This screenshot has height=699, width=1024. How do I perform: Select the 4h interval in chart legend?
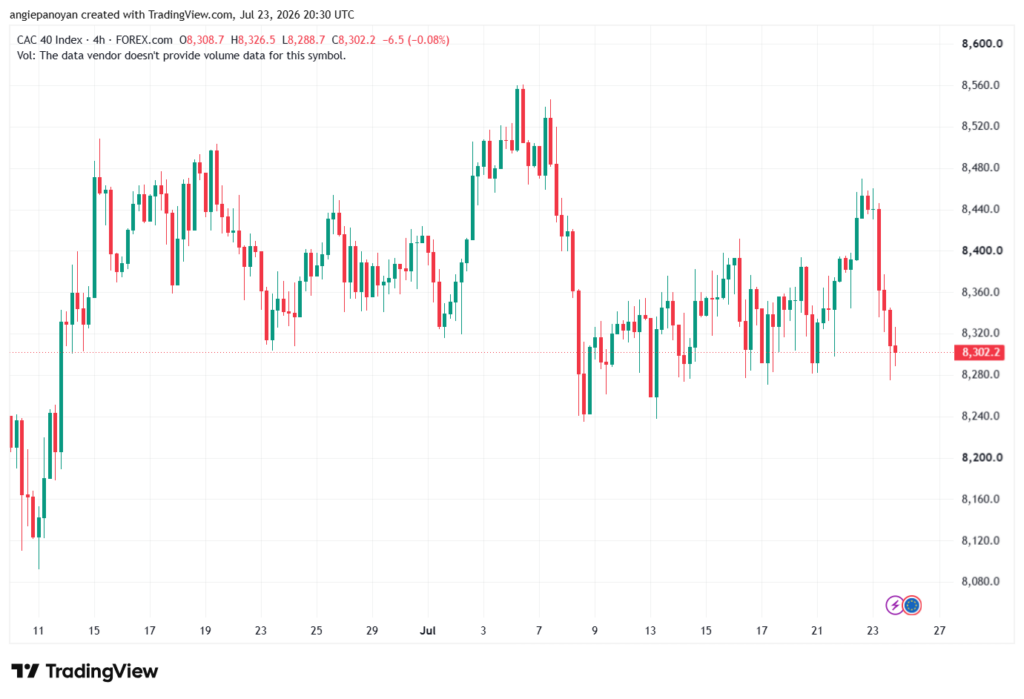[99, 40]
